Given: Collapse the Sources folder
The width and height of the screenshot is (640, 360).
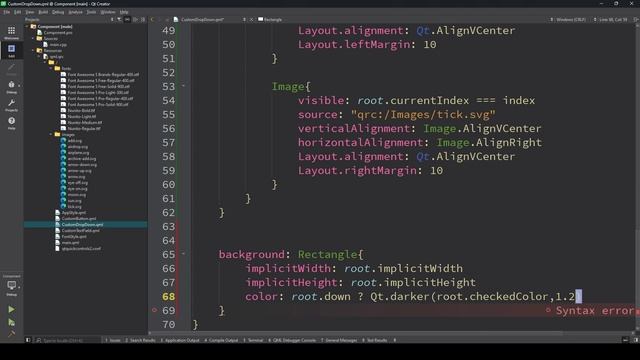Looking at the screenshot, I should tap(33, 38).
